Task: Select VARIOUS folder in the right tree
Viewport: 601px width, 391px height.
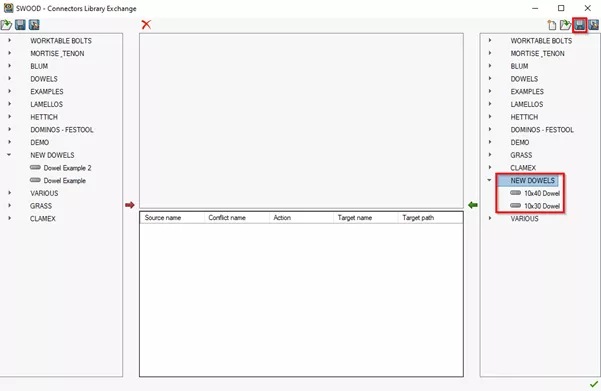Action: pos(524,218)
